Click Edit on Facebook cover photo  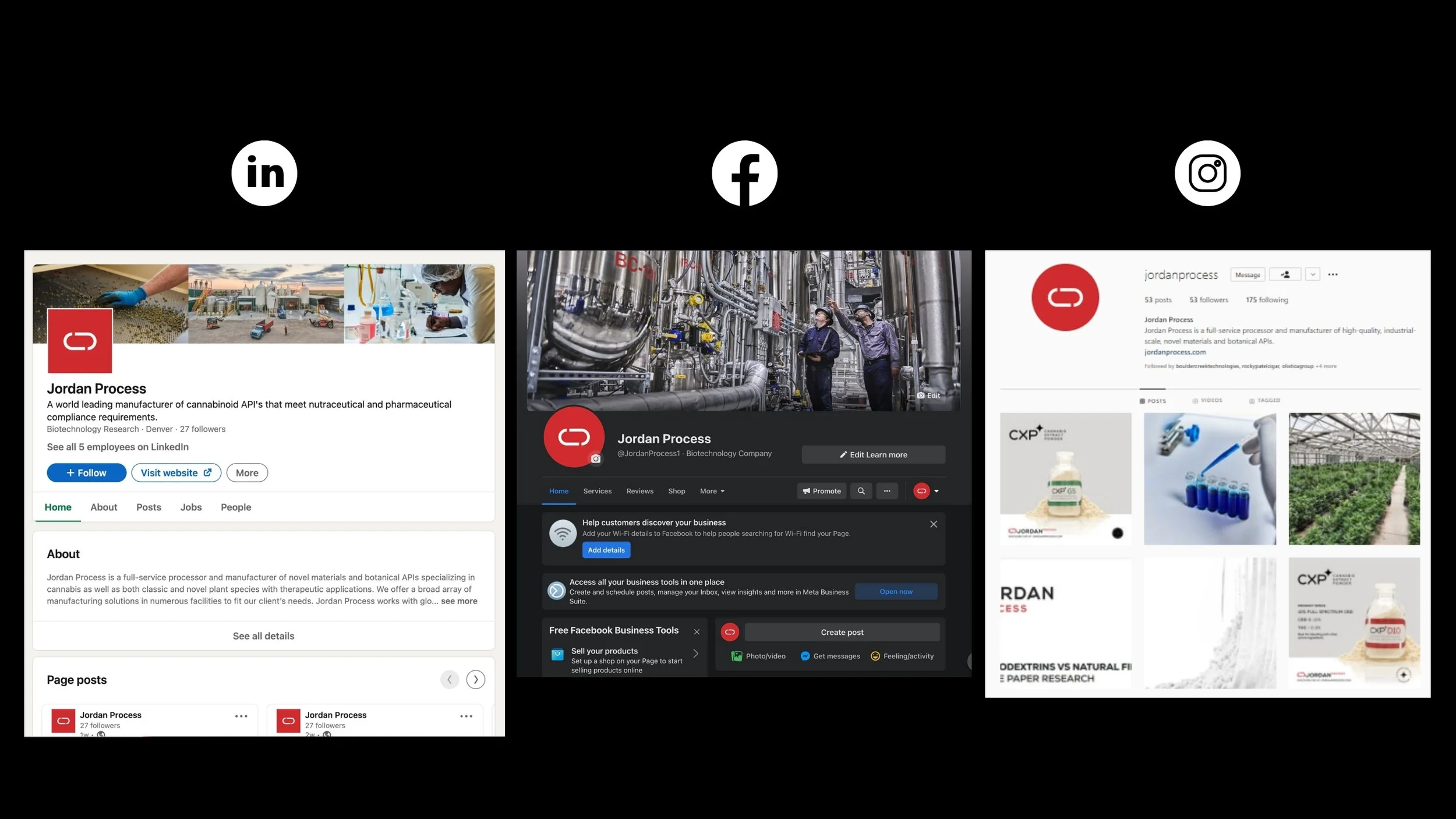click(928, 396)
